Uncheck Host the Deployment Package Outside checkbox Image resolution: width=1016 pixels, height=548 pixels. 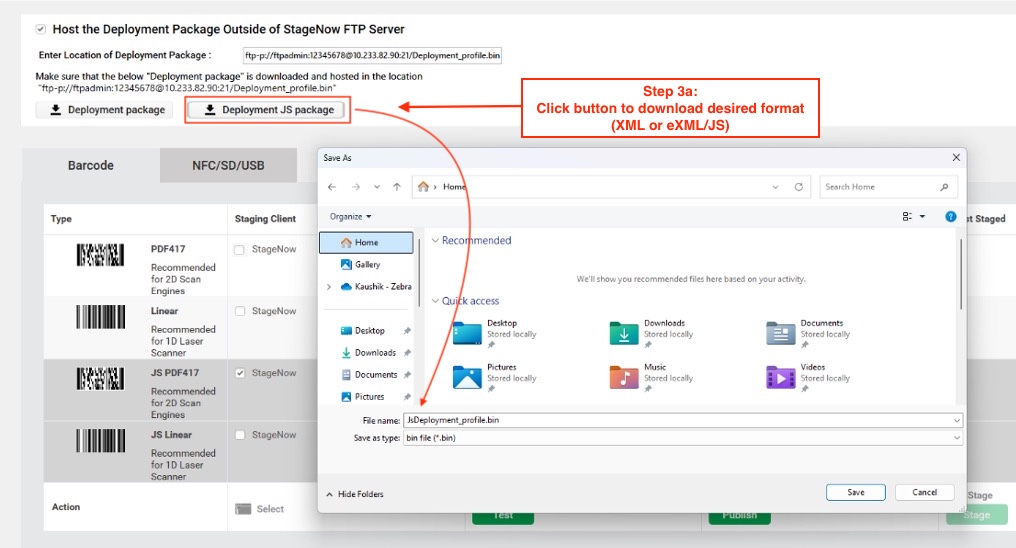(40, 30)
